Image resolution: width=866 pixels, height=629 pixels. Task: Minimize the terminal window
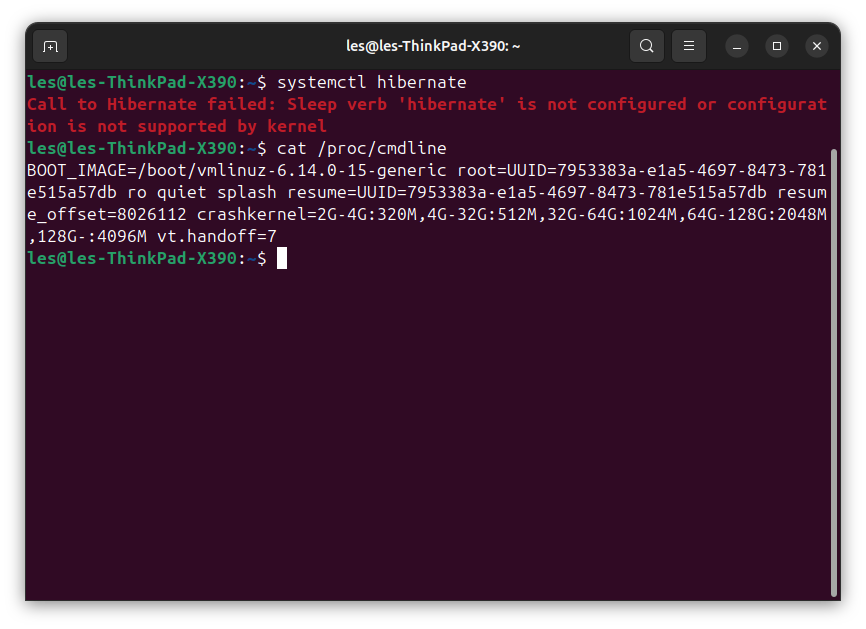coord(737,45)
